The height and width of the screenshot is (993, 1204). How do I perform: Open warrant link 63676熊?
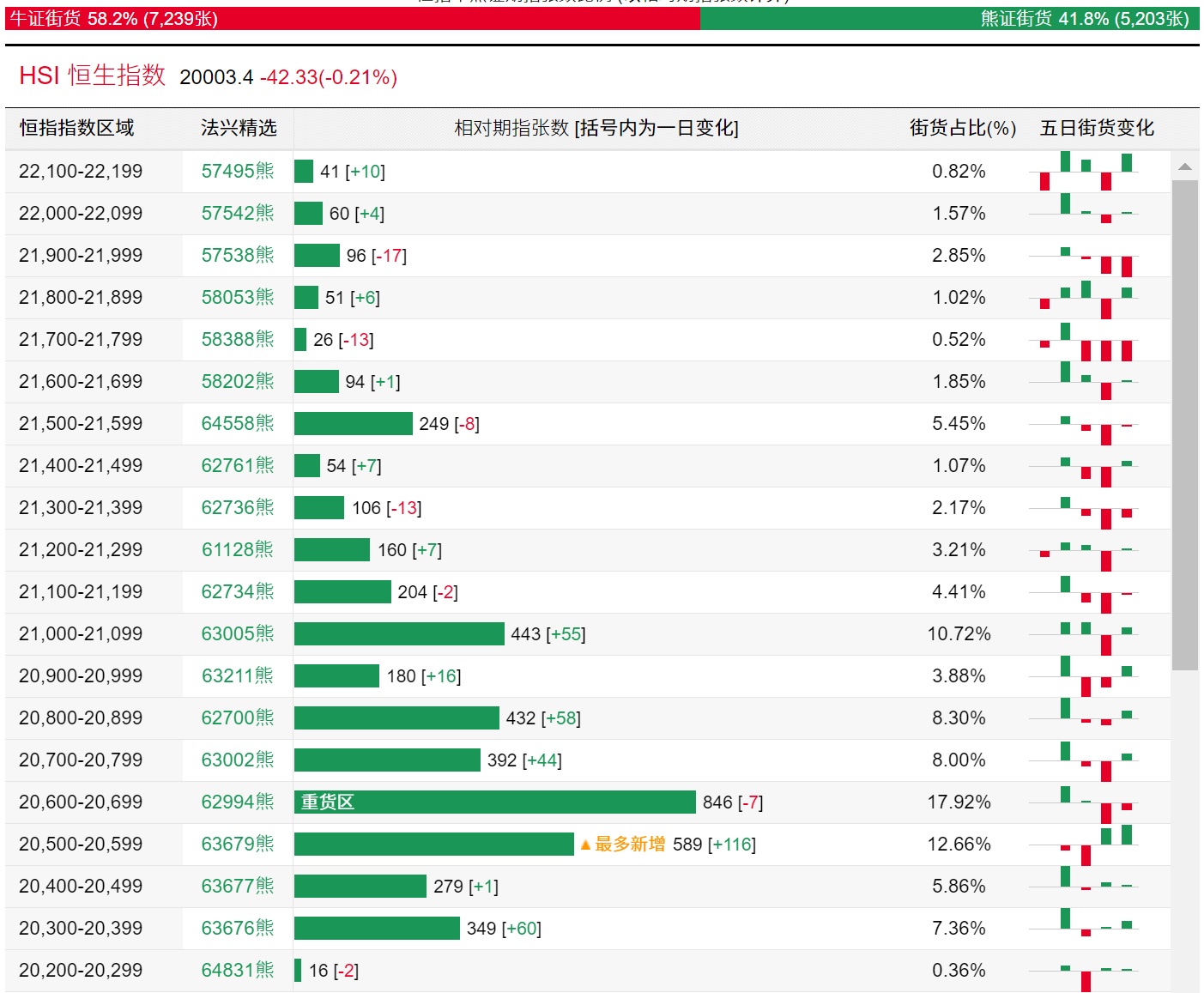pos(238,928)
